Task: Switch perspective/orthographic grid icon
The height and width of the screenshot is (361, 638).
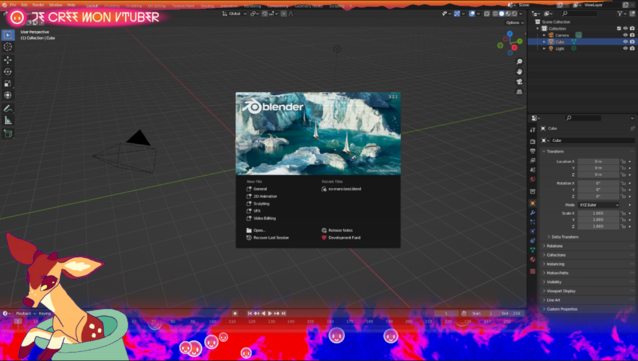Action: point(519,92)
